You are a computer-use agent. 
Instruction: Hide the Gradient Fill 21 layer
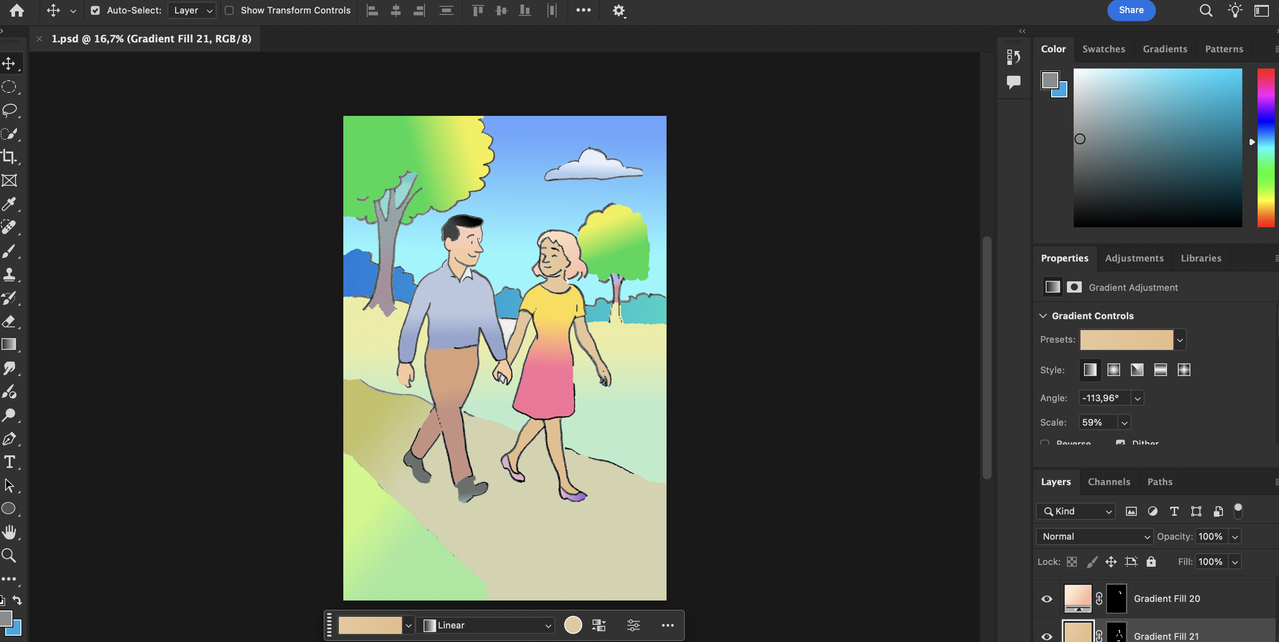1047,636
